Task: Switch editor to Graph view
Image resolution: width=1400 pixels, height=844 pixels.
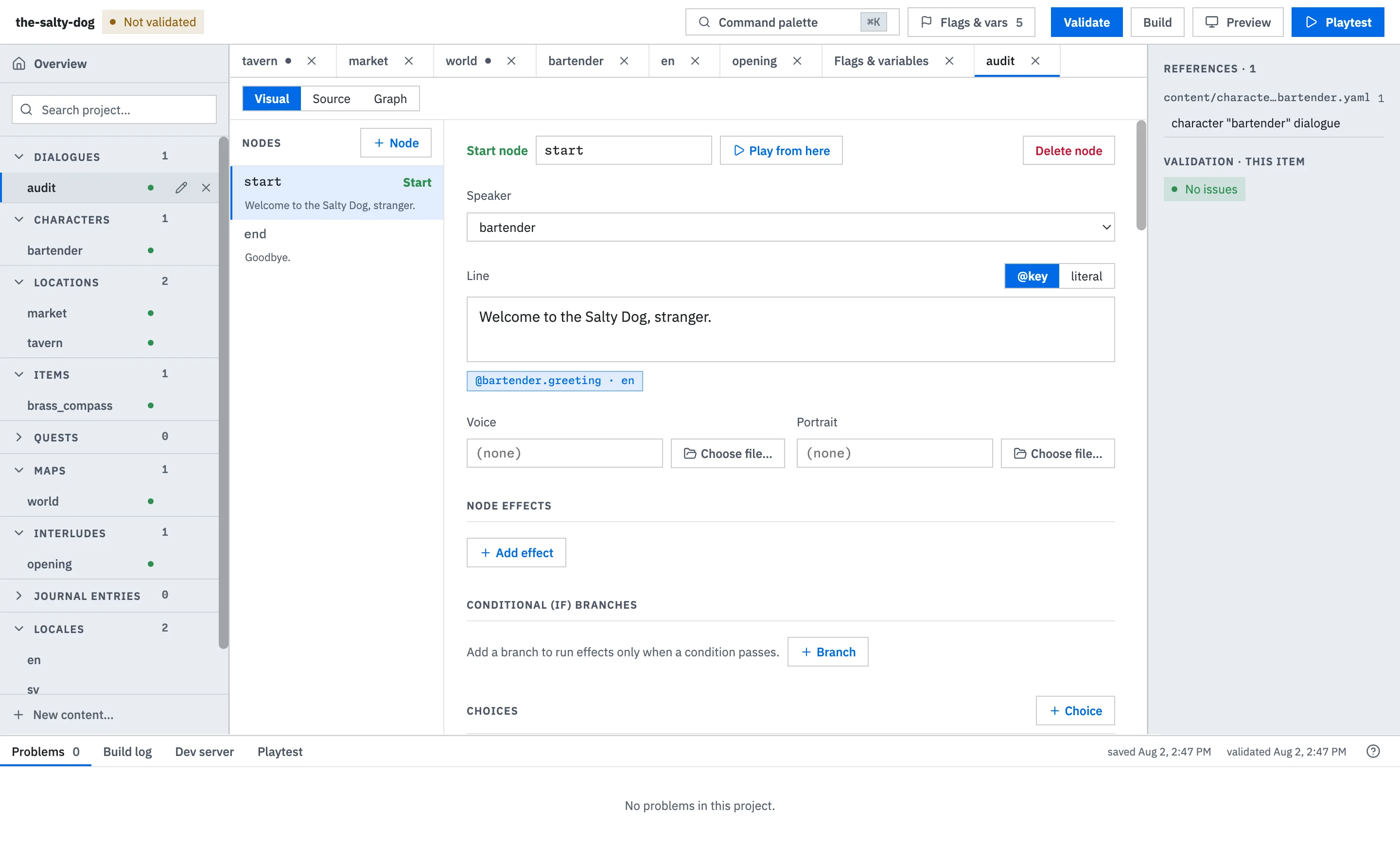Action: click(x=390, y=98)
